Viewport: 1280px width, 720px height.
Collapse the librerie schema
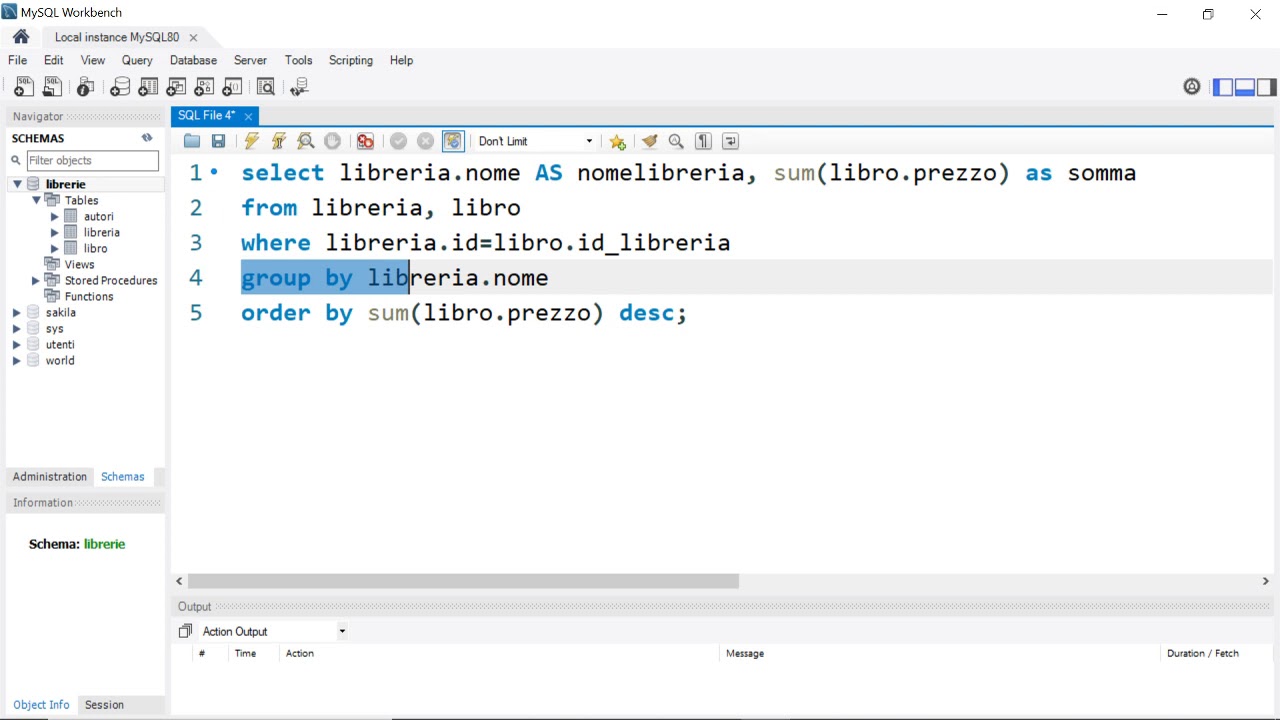tap(17, 184)
